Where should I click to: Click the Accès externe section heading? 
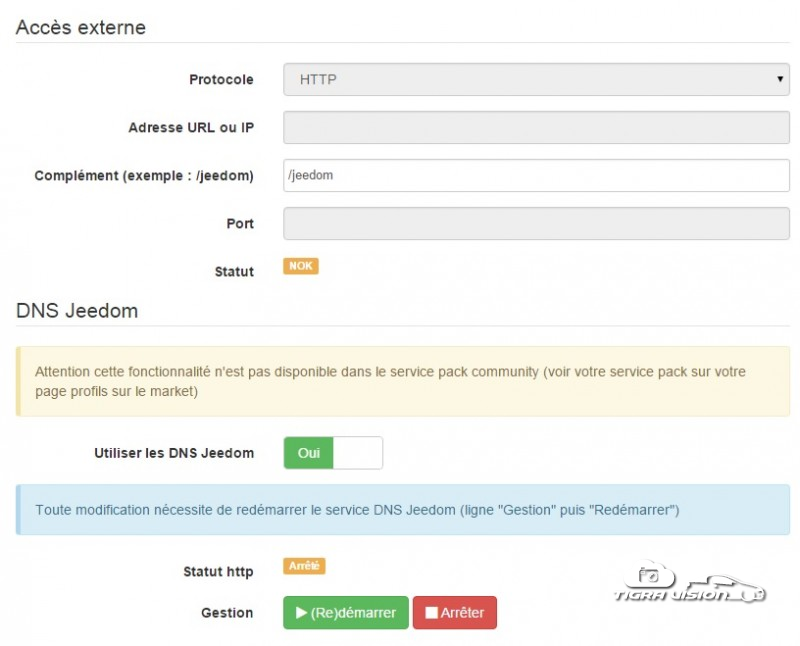[81, 28]
